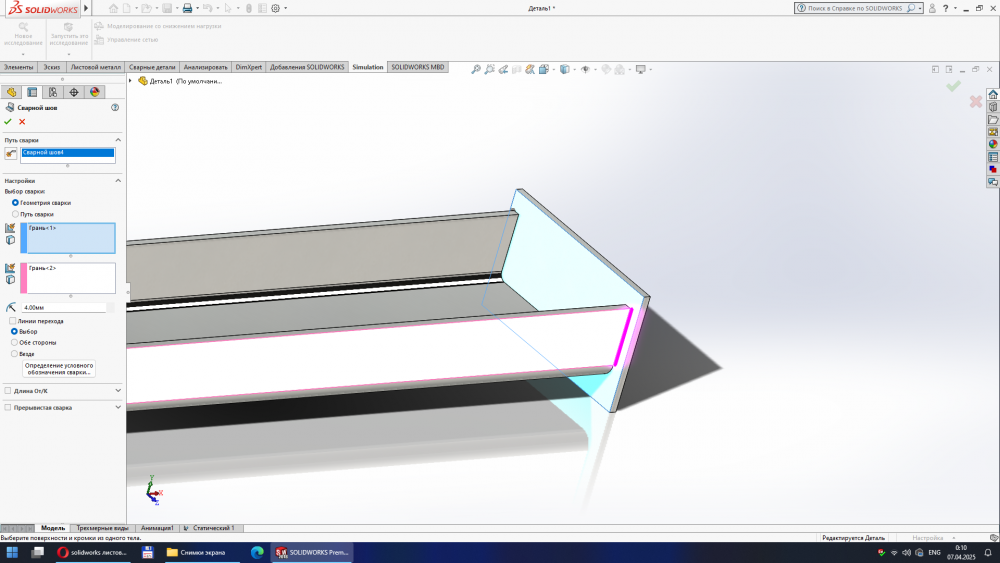Expand the Прерывистая сварка section
The width and height of the screenshot is (1000, 563).
click(118, 408)
